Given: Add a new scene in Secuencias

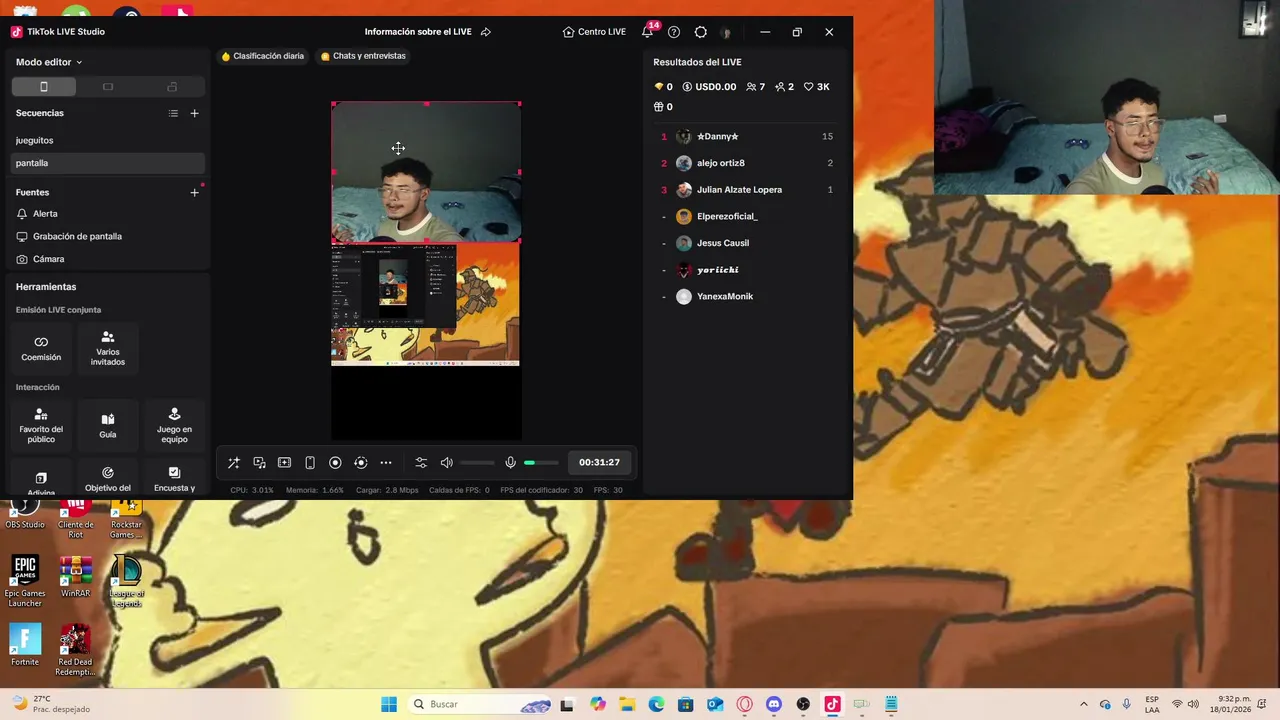Looking at the screenshot, I should point(194,113).
